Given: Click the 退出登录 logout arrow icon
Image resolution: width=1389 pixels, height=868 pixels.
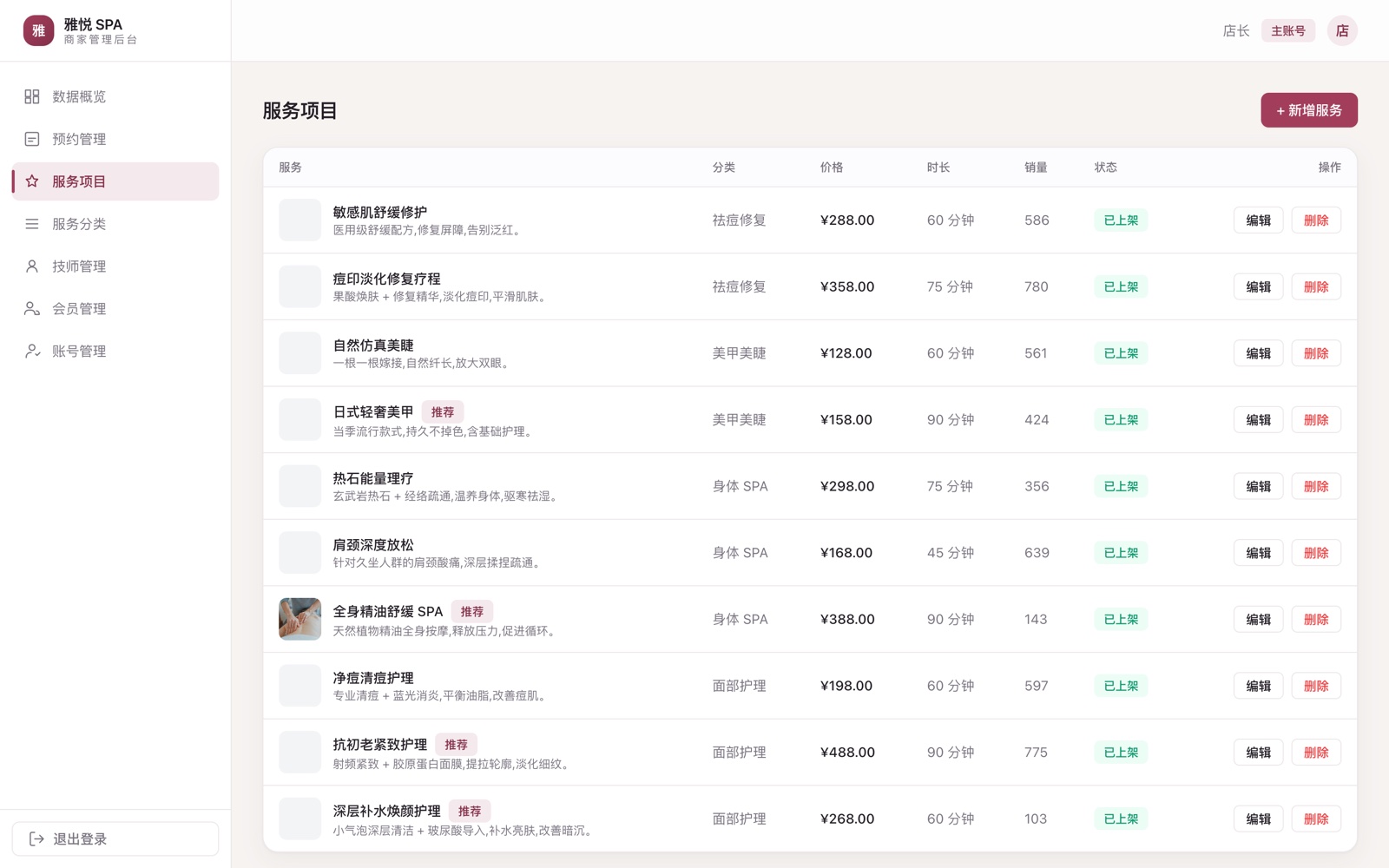Looking at the screenshot, I should click(36, 839).
